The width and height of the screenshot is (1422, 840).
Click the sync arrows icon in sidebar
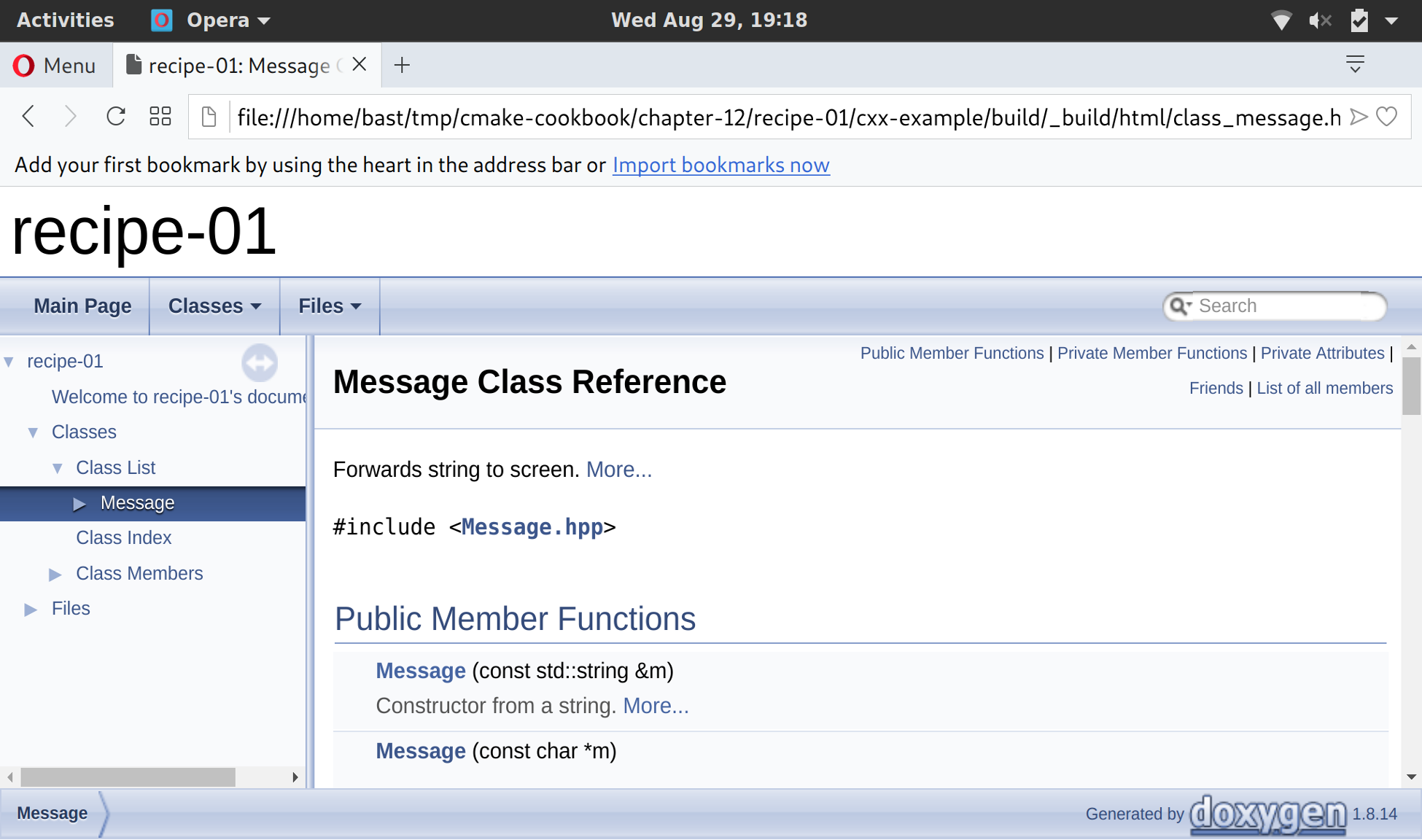click(260, 362)
